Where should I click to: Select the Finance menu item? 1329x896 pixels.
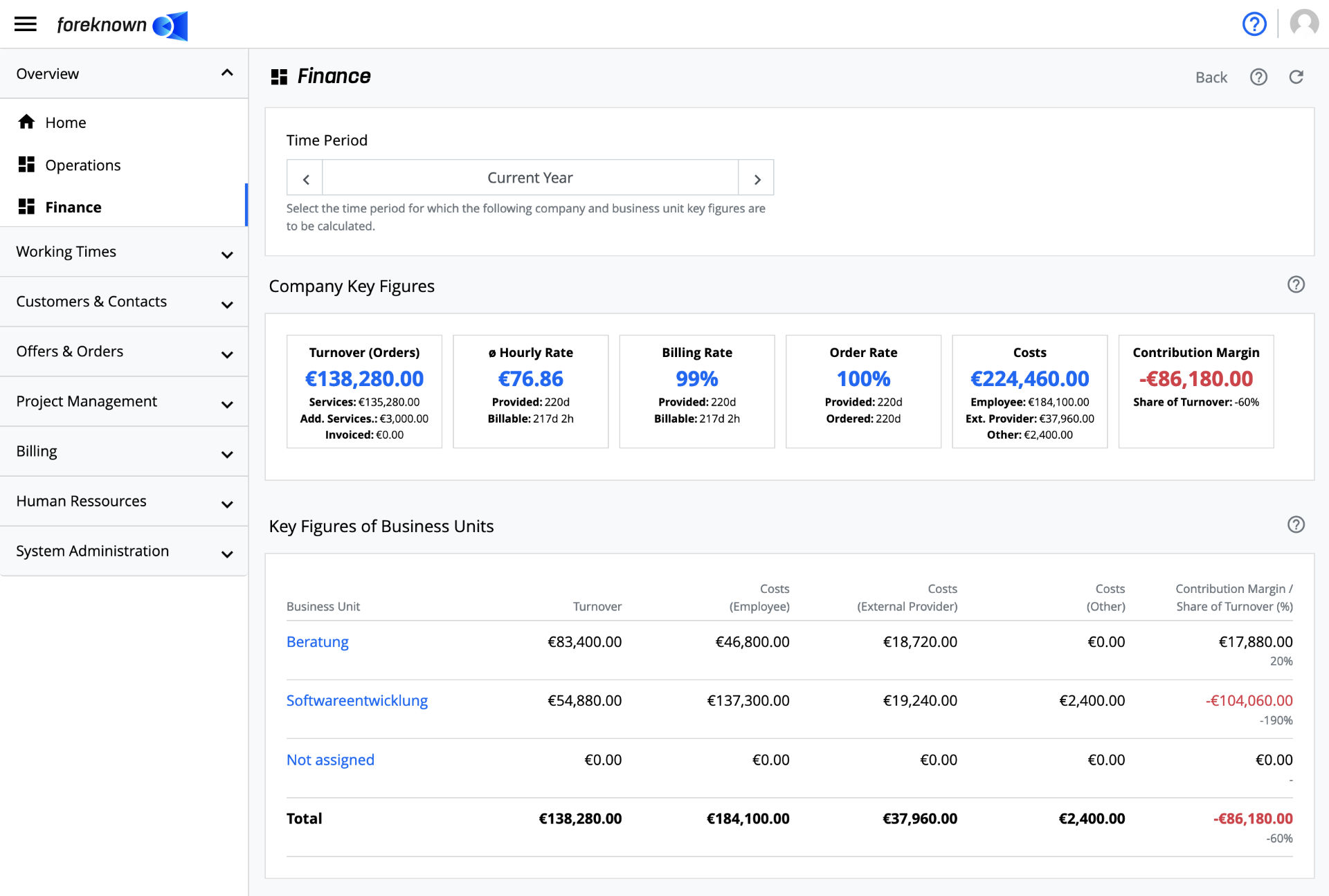tap(73, 207)
